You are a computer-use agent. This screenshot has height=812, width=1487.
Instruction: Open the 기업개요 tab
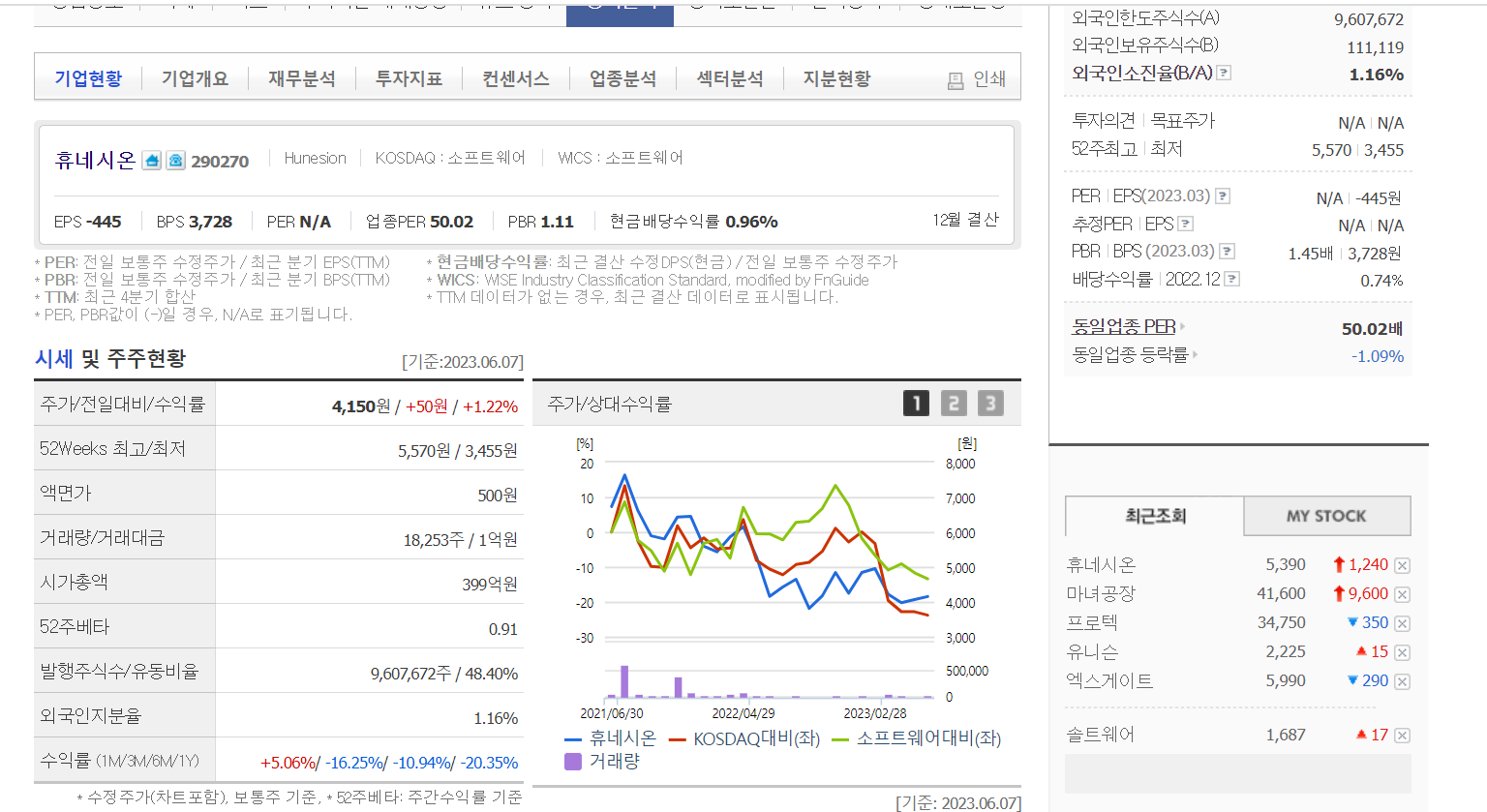click(195, 78)
